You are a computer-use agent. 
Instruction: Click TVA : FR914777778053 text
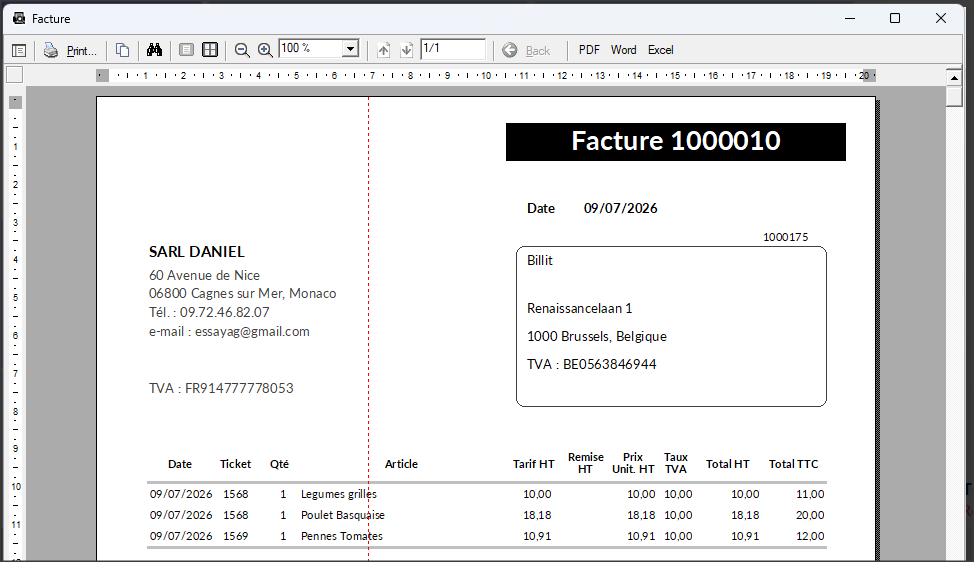point(221,389)
